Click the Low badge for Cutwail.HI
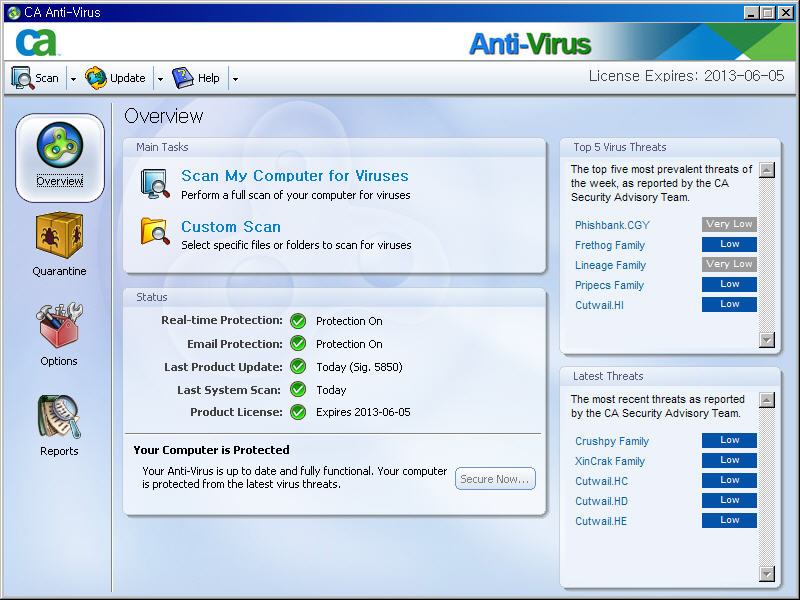 tap(729, 304)
